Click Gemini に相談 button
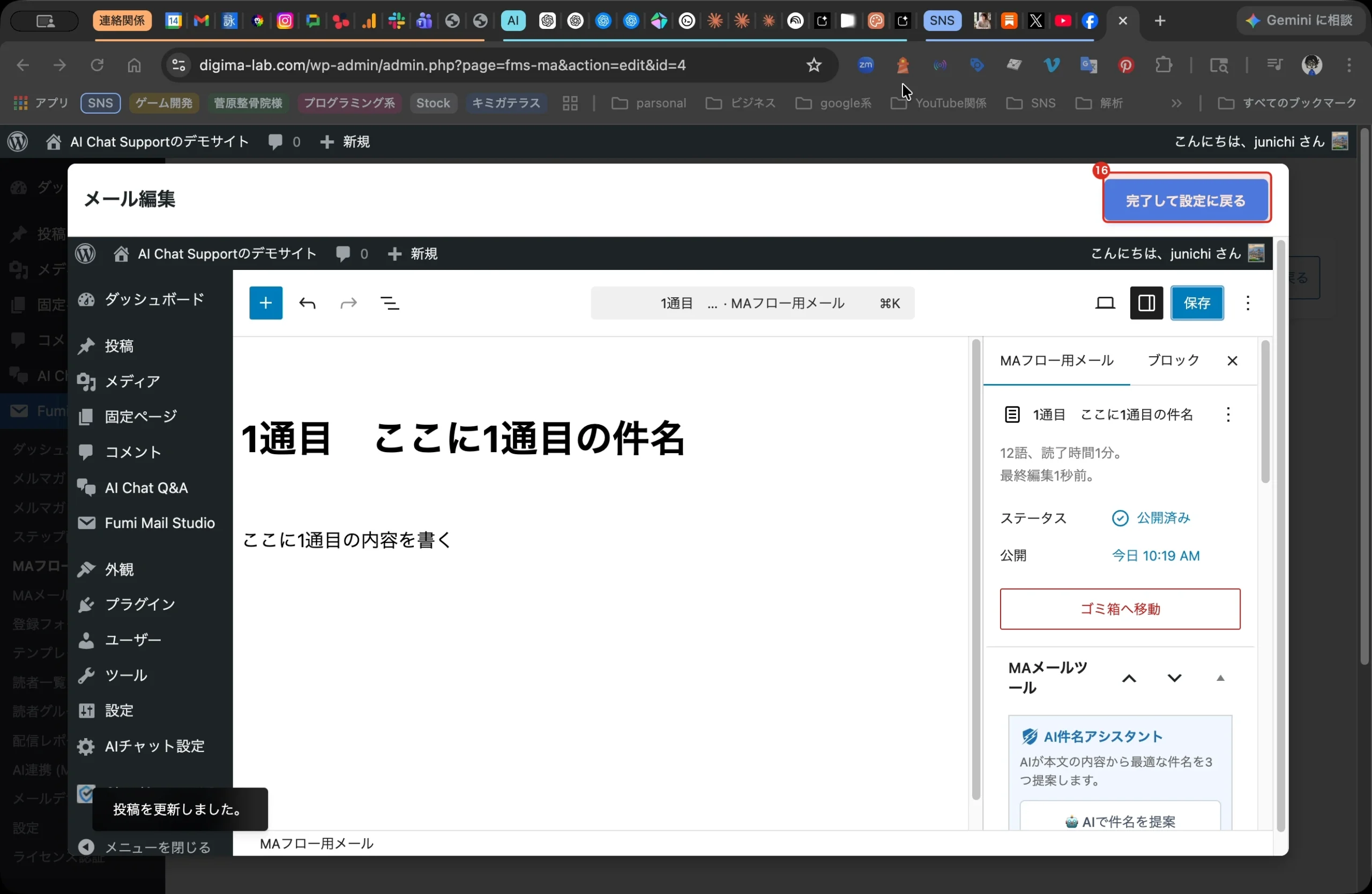The width and height of the screenshot is (1372, 894). [x=1301, y=21]
